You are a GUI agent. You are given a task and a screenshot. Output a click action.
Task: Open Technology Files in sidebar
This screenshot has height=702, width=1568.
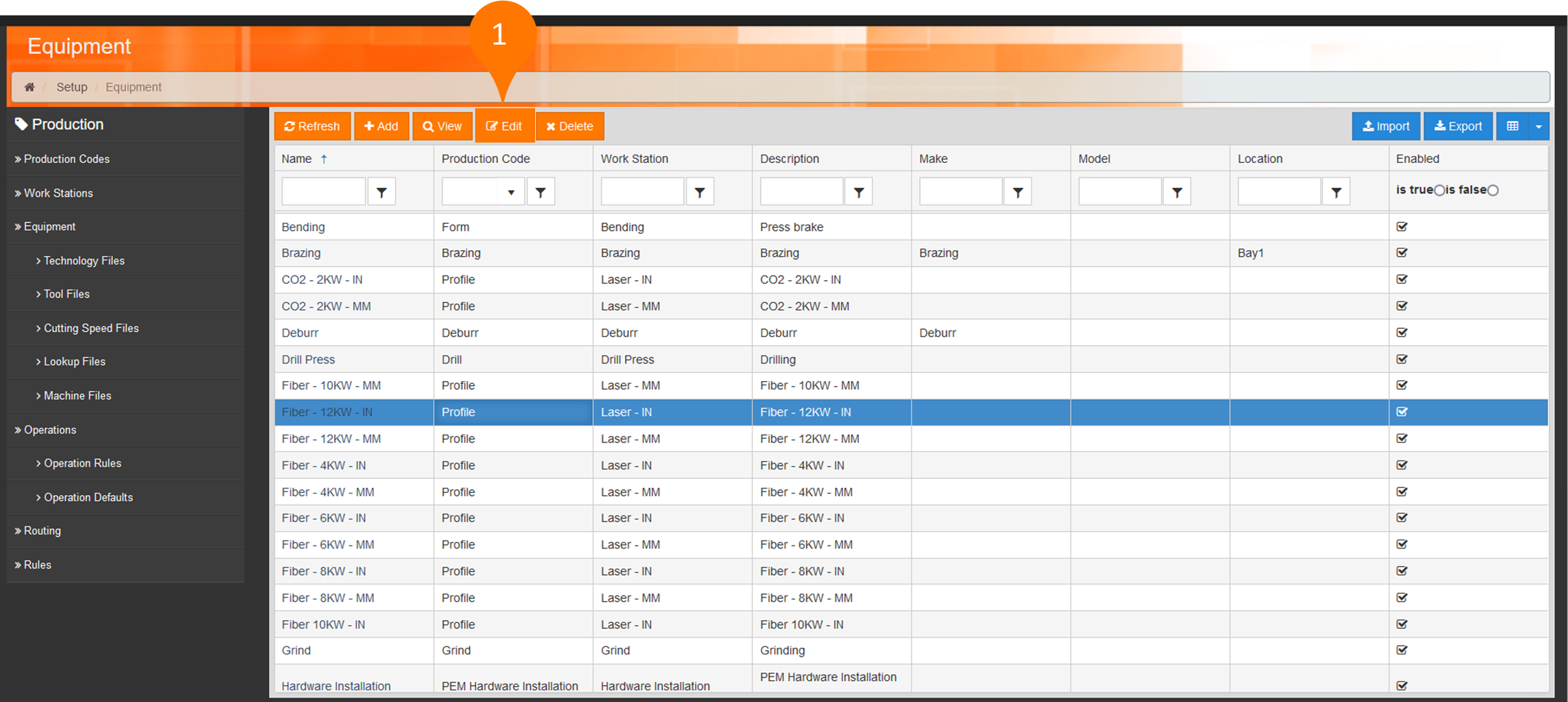[x=84, y=261]
